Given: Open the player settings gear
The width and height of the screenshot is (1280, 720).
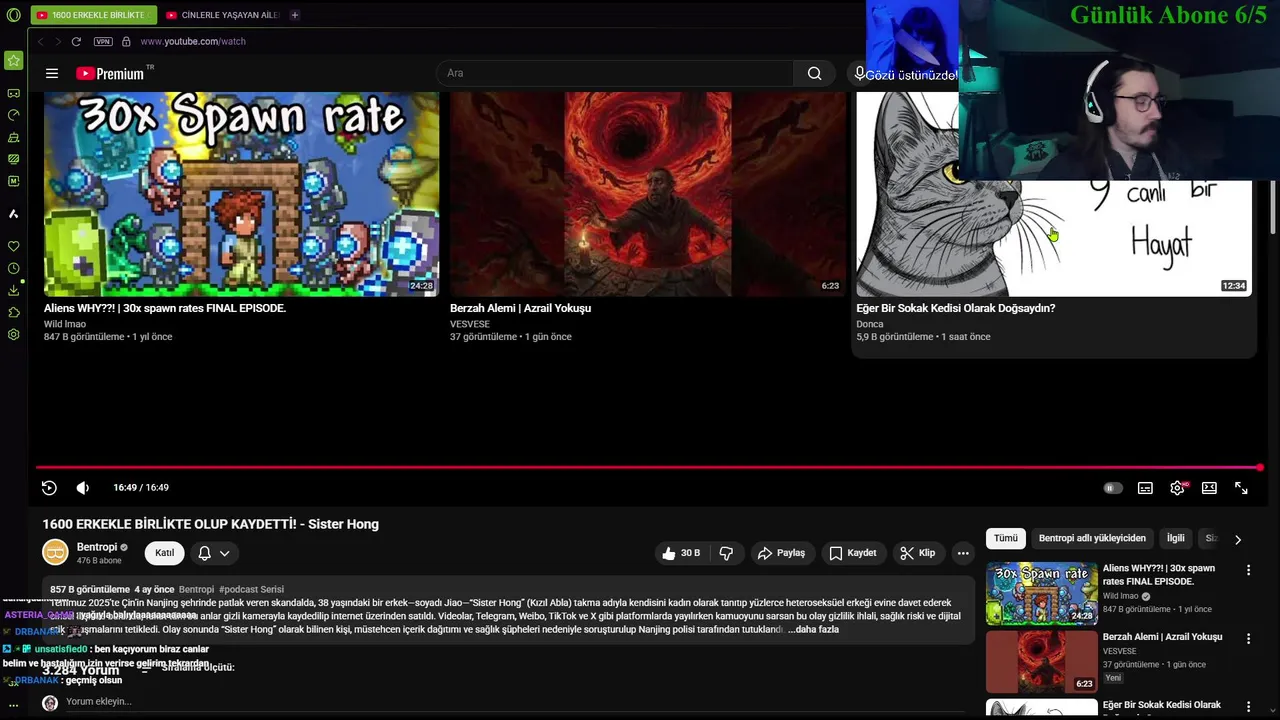Looking at the screenshot, I should [x=1177, y=488].
